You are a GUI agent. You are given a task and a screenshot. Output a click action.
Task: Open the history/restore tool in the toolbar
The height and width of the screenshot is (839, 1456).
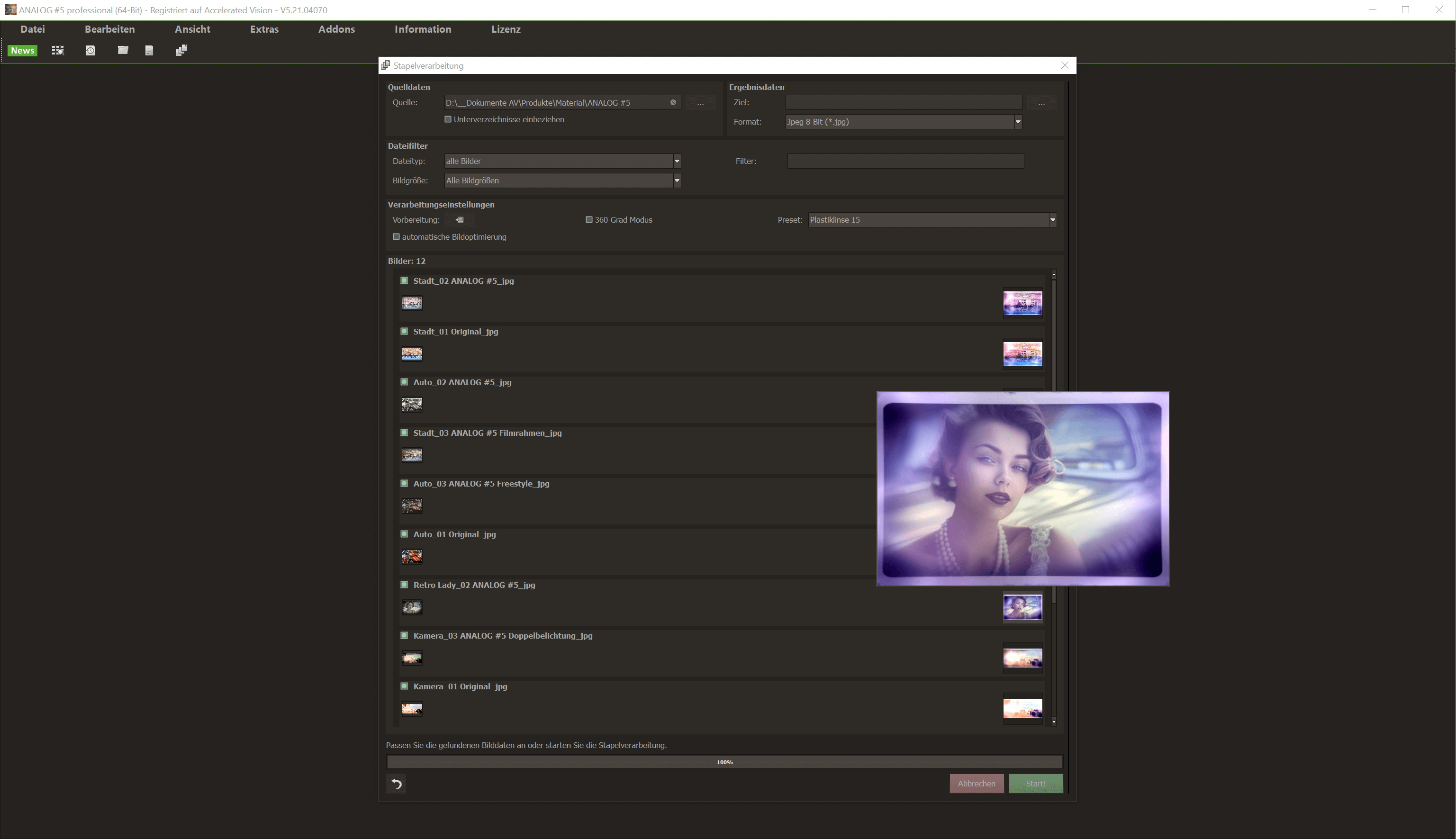pyautogui.click(x=90, y=50)
